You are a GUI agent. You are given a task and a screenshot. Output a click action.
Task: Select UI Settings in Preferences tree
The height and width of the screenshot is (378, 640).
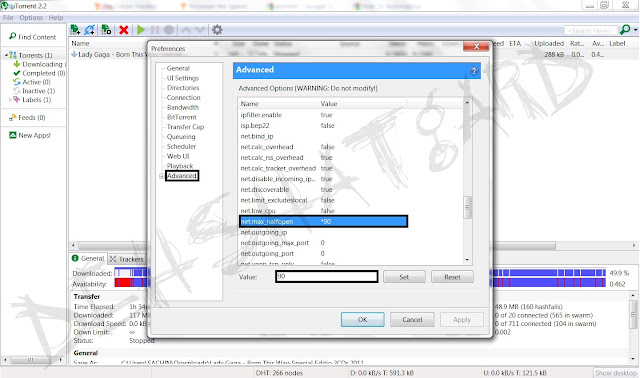click(182, 78)
